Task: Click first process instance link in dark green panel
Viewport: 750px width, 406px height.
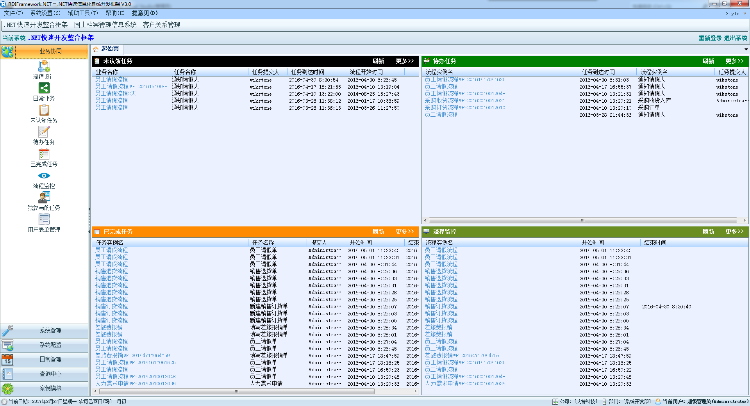Action: (x=464, y=80)
